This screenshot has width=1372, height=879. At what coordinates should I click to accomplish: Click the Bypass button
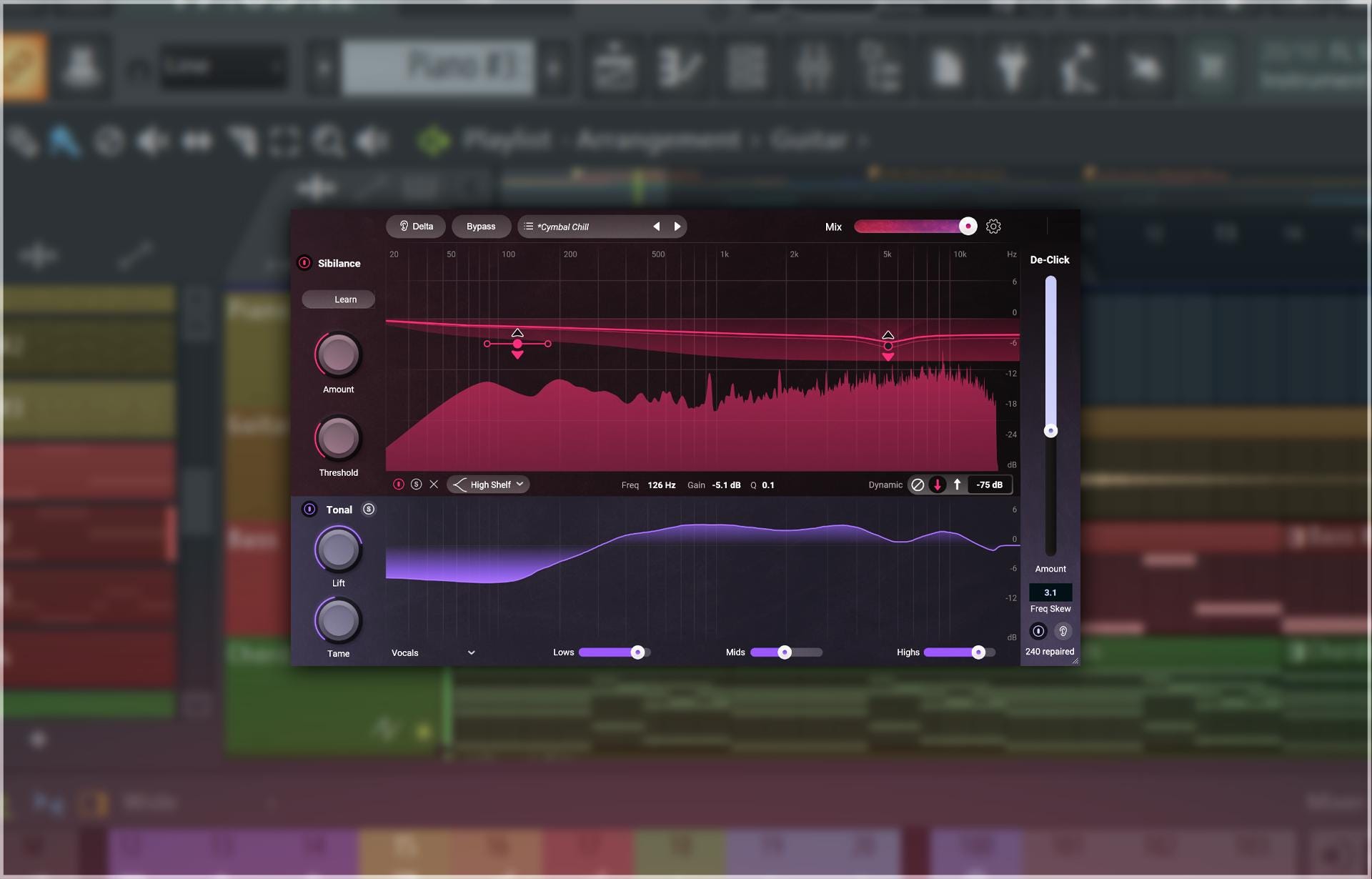481,227
